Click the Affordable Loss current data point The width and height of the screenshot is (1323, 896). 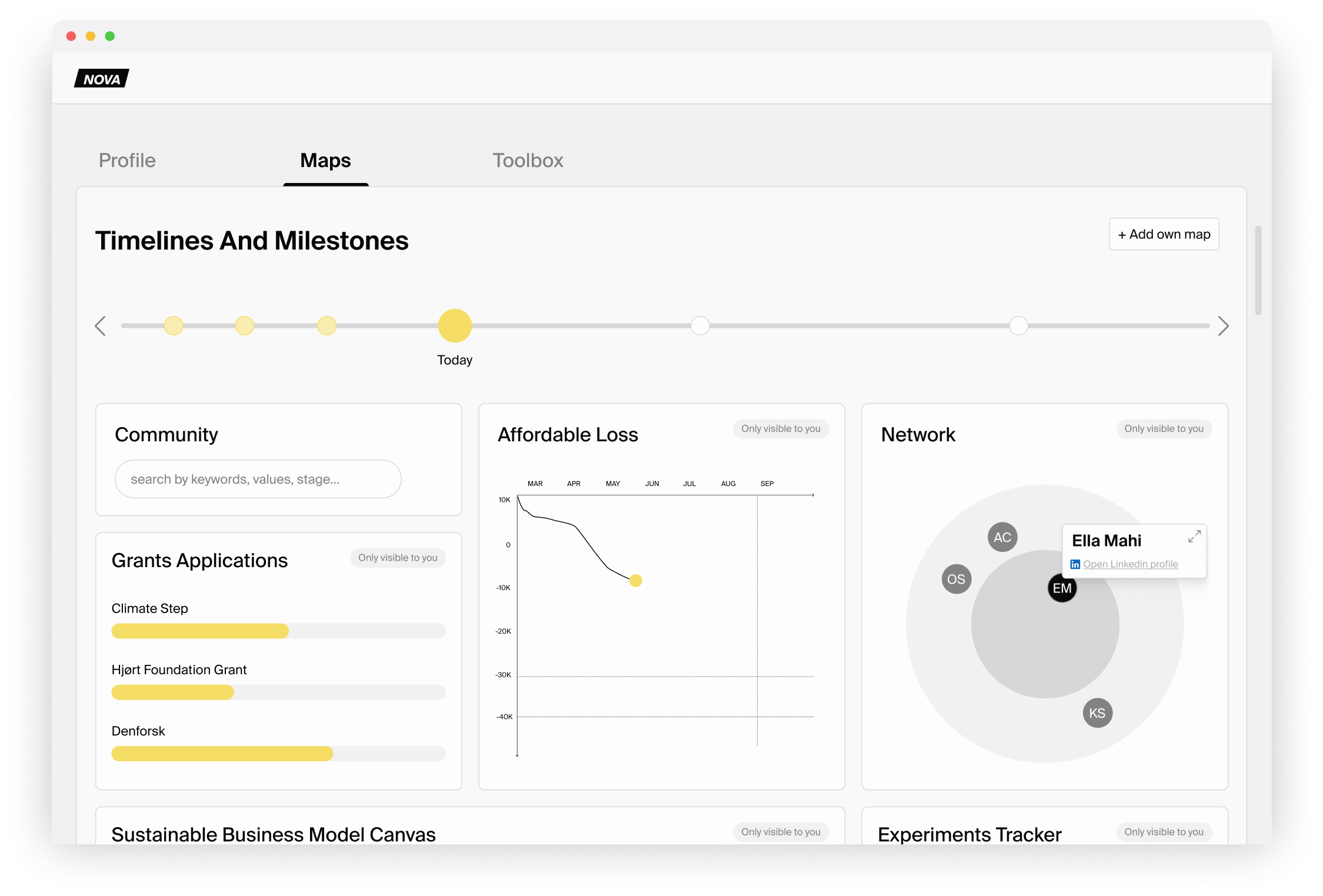635,581
